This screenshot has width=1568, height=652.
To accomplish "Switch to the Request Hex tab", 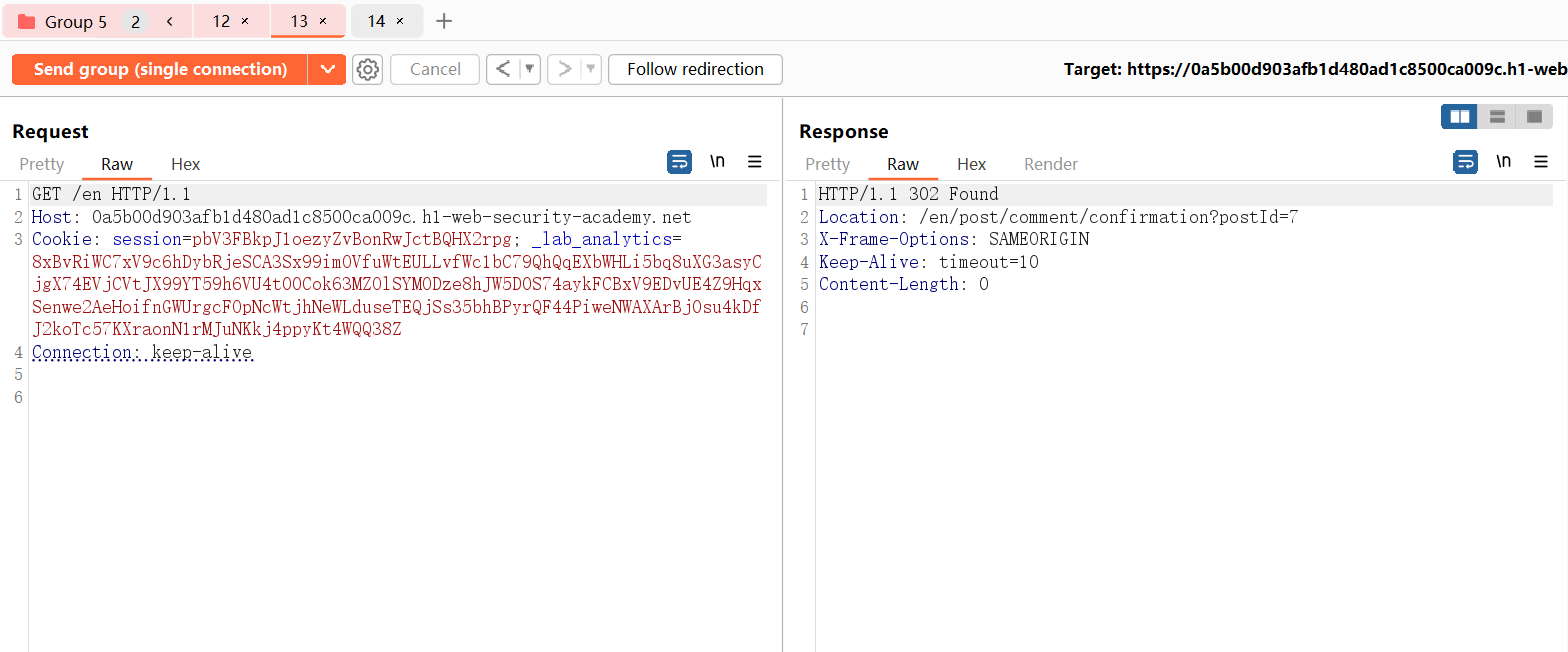I will [185, 164].
